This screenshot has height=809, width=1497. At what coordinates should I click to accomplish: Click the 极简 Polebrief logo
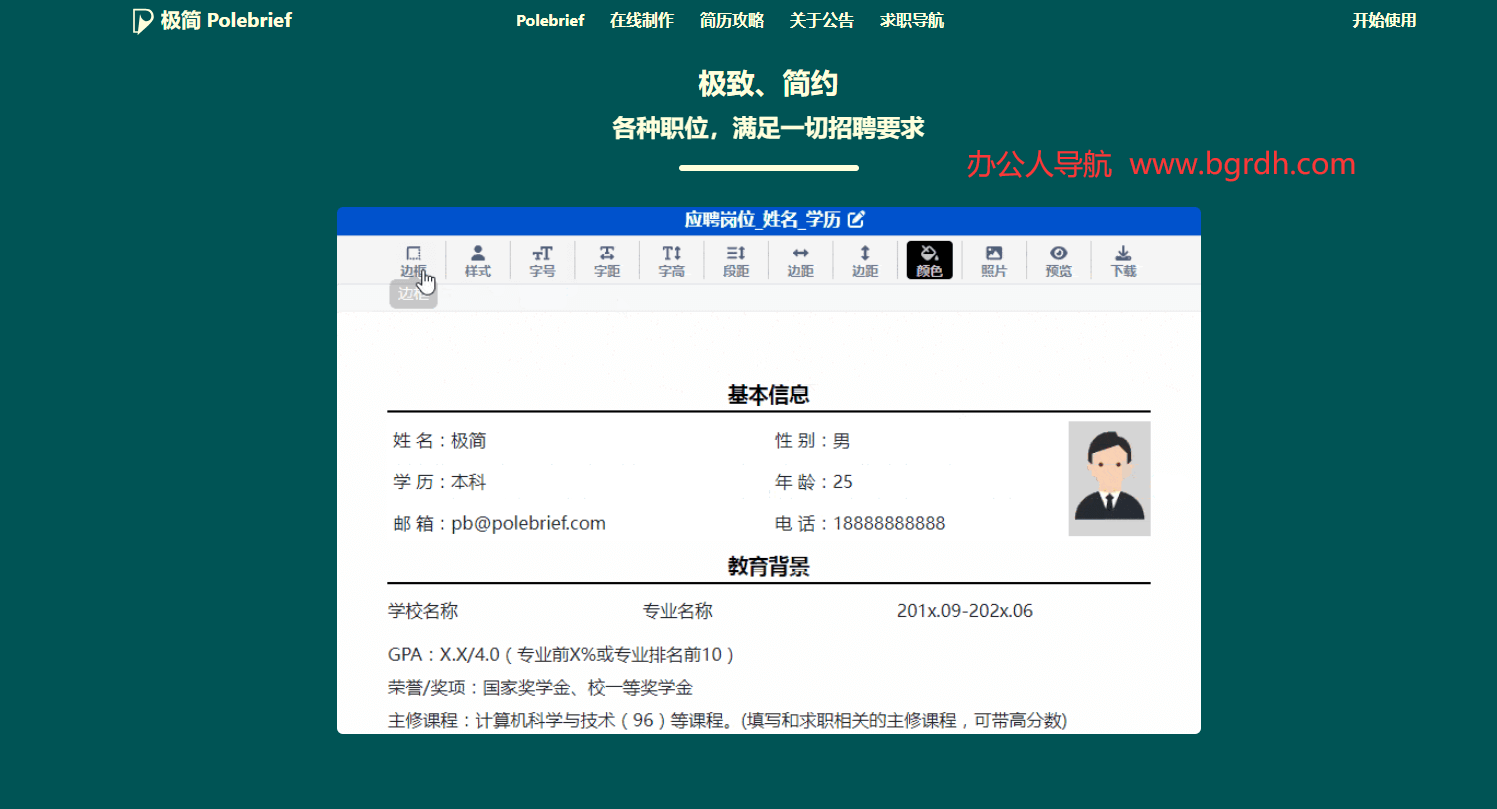pos(212,21)
